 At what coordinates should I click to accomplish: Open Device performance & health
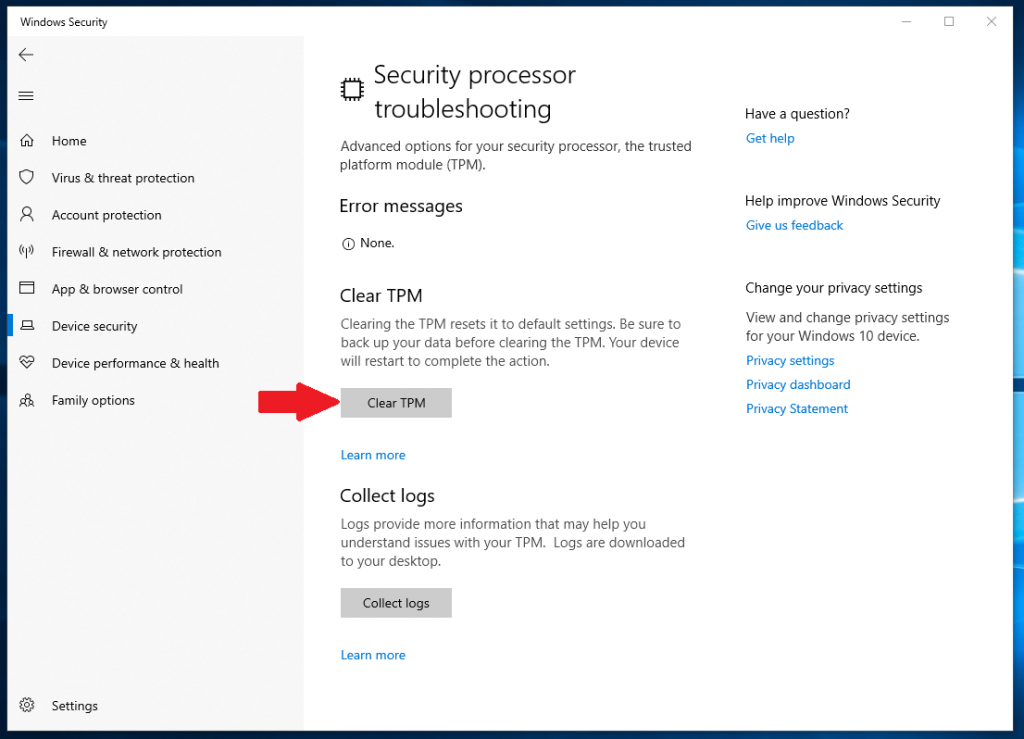click(x=155, y=363)
